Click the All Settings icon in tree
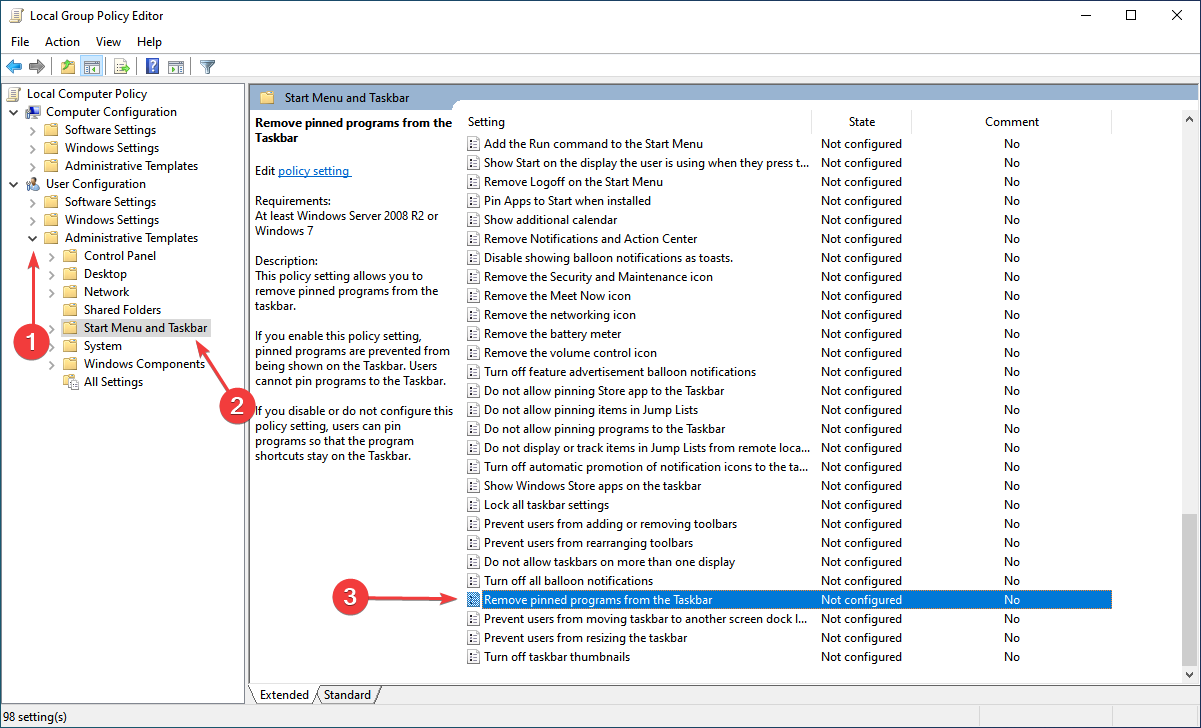The image size is (1201, 728). (x=70, y=382)
